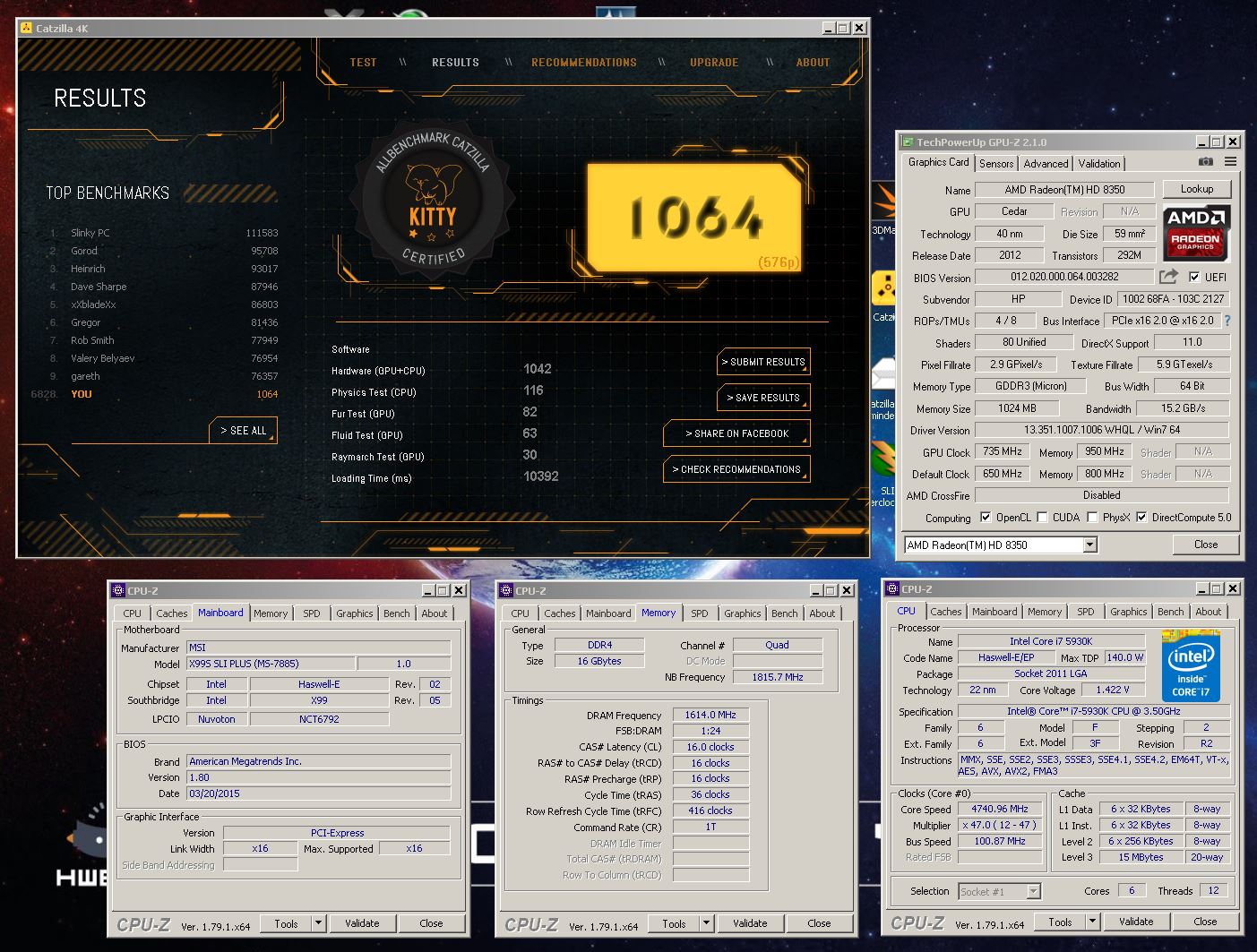Switch to GPU-Z Validation tab
Image resolution: width=1257 pixels, height=952 pixels.
coord(1098,164)
